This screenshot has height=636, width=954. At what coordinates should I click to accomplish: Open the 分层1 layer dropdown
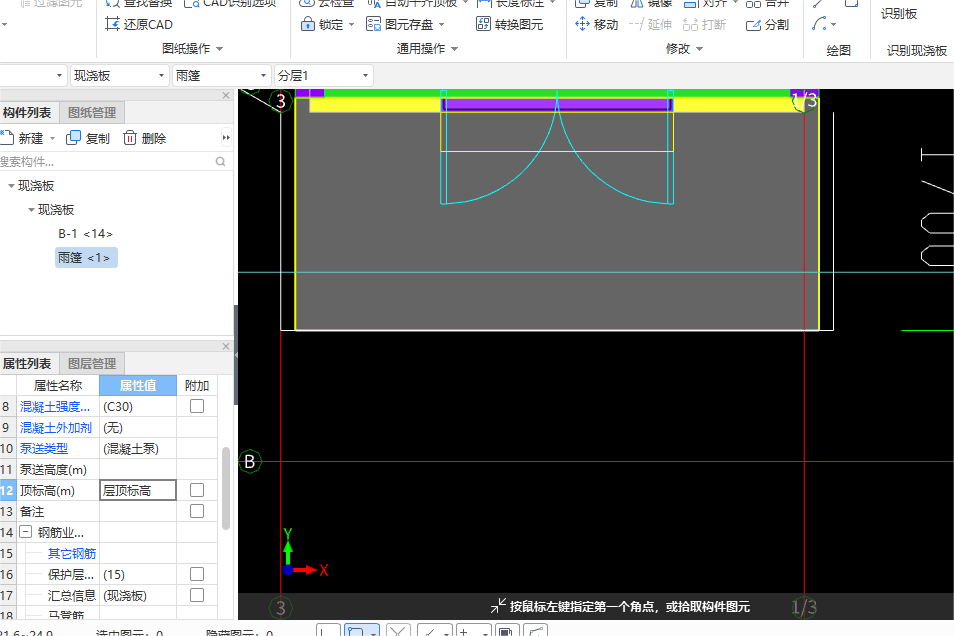365,75
